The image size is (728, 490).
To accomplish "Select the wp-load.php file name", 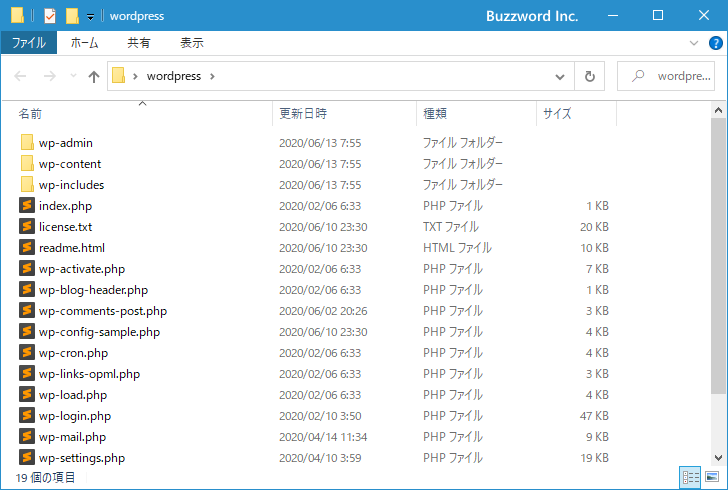I will 73,395.
